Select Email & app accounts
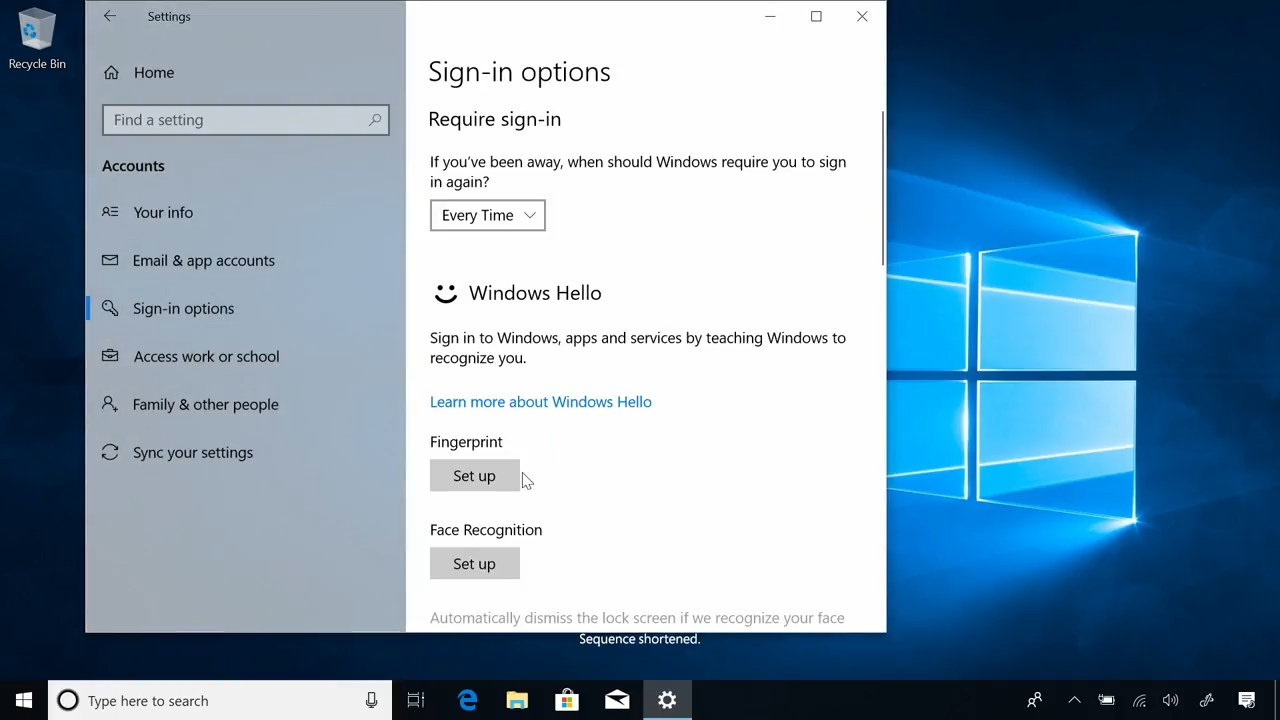The width and height of the screenshot is (1280, 720). (203, 260)
